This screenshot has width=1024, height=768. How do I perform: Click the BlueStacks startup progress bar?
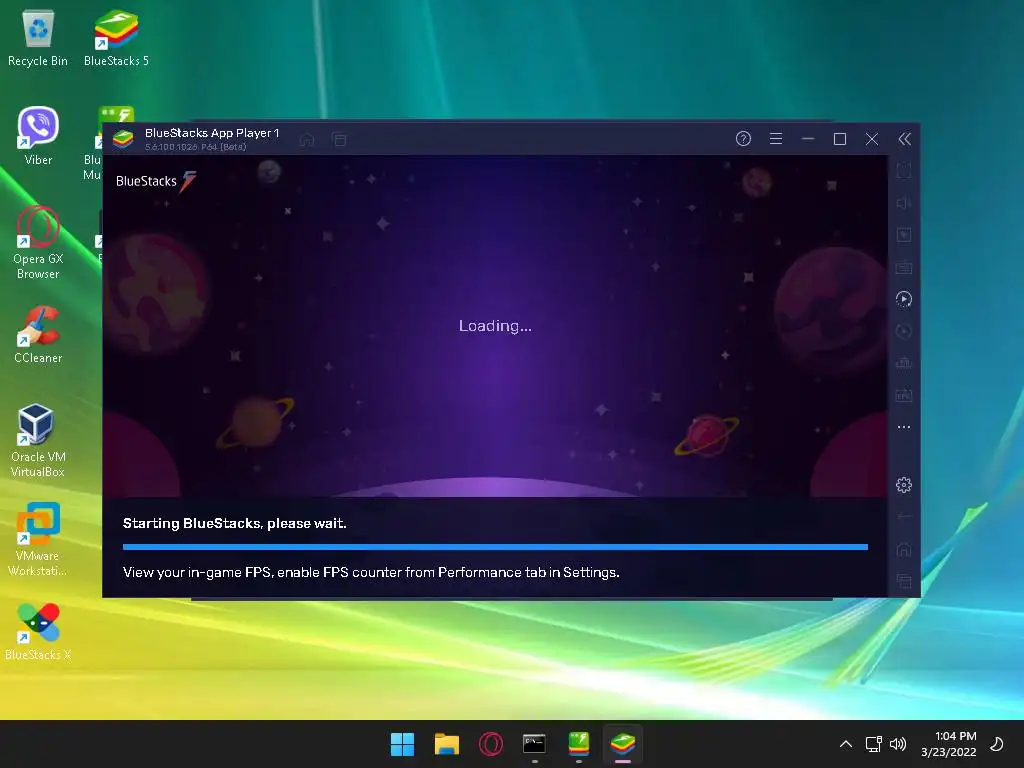[x=495, y=547]
